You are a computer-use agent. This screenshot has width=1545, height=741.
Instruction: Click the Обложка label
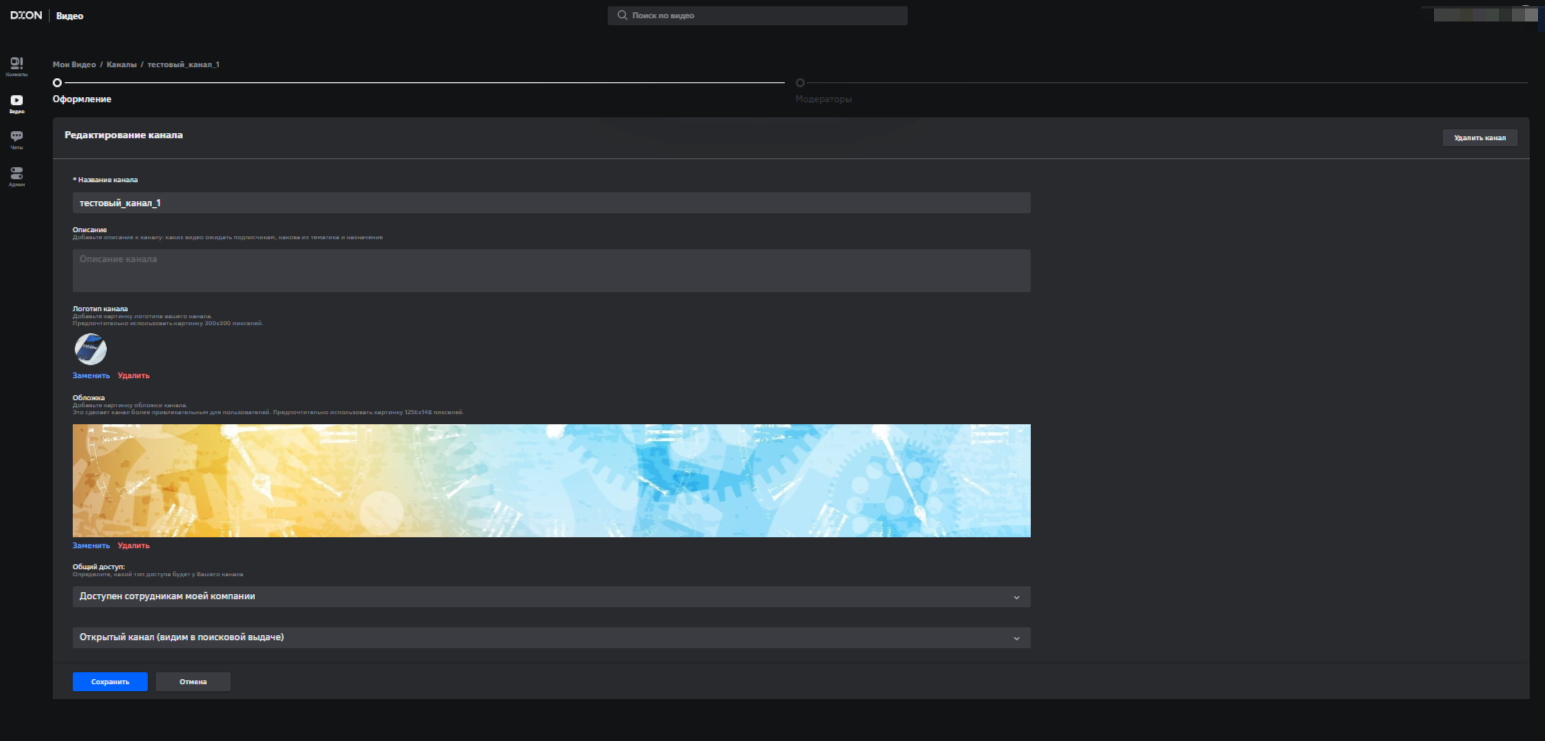click(x=89, y=397)
